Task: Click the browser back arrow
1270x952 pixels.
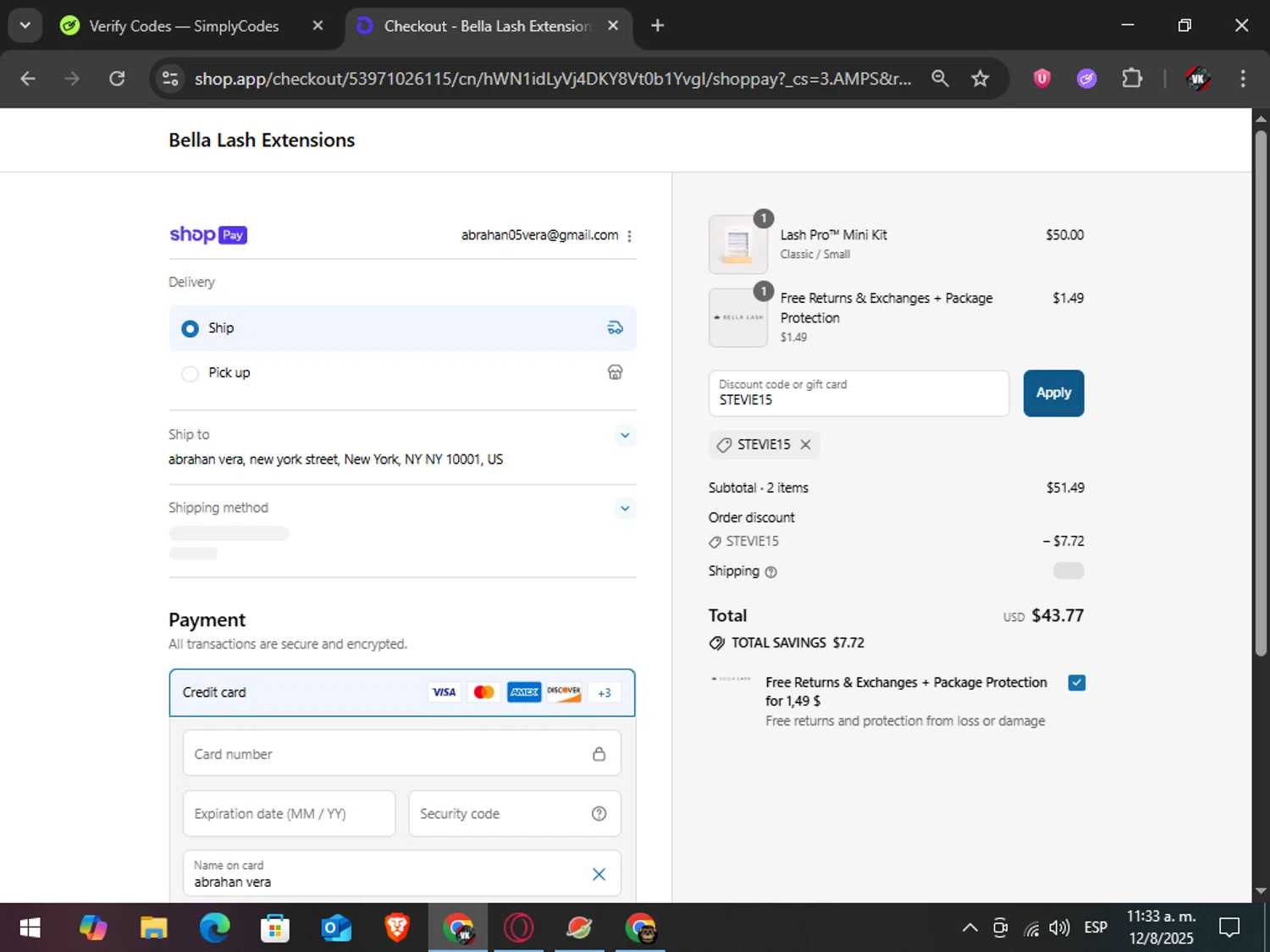Action: [28, 79]
